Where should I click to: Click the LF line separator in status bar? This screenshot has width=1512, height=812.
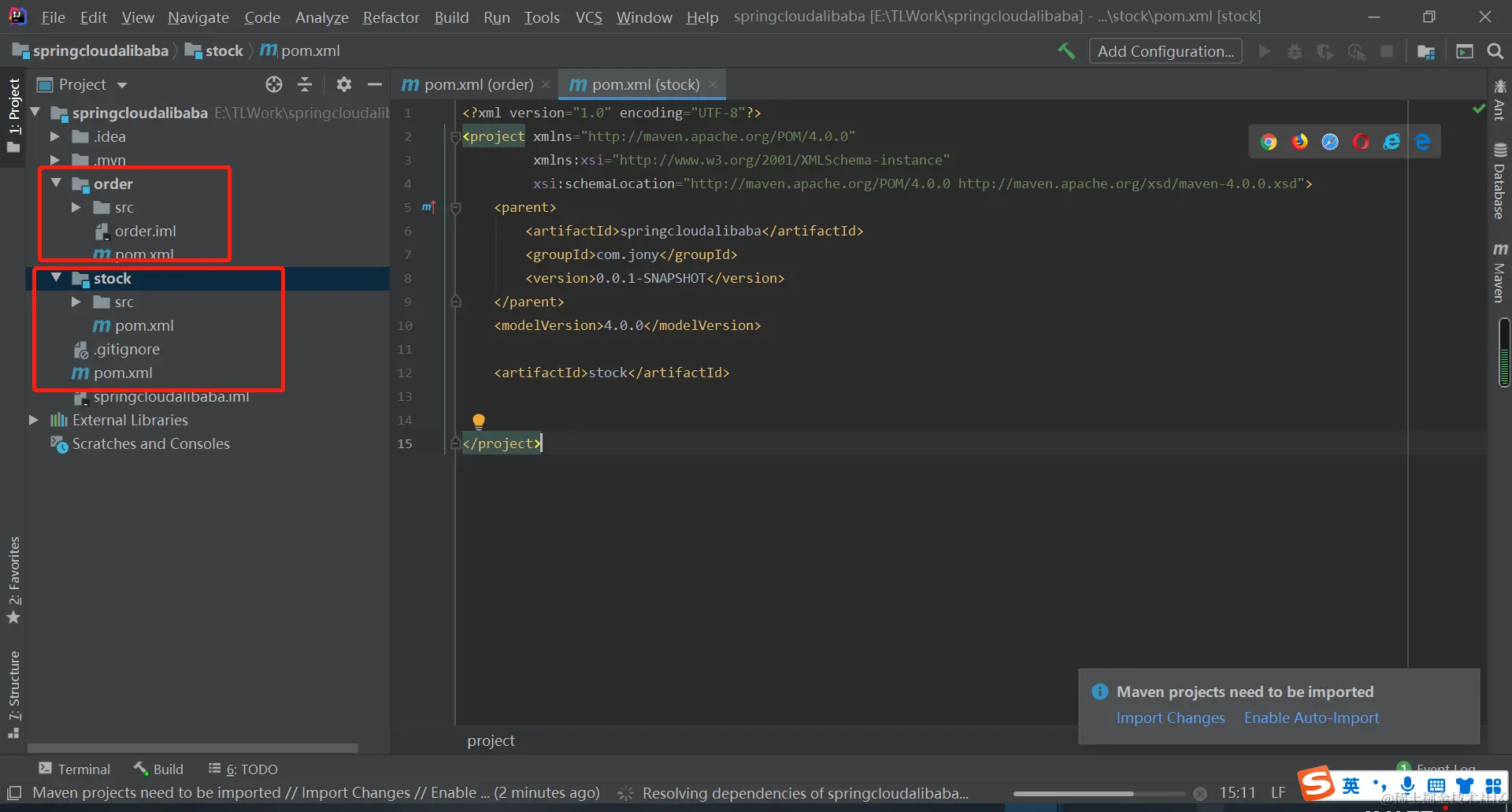click(x=1277, y=793)
